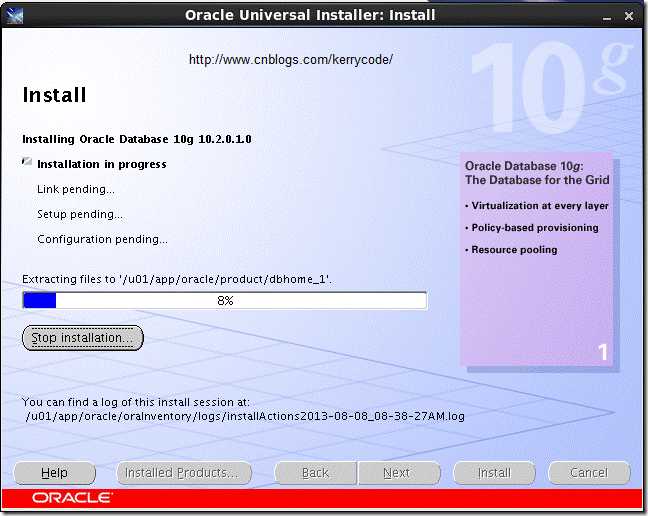Go Back to previous installer step
This screenshot has height=516, width=648.
pos(315,473)
